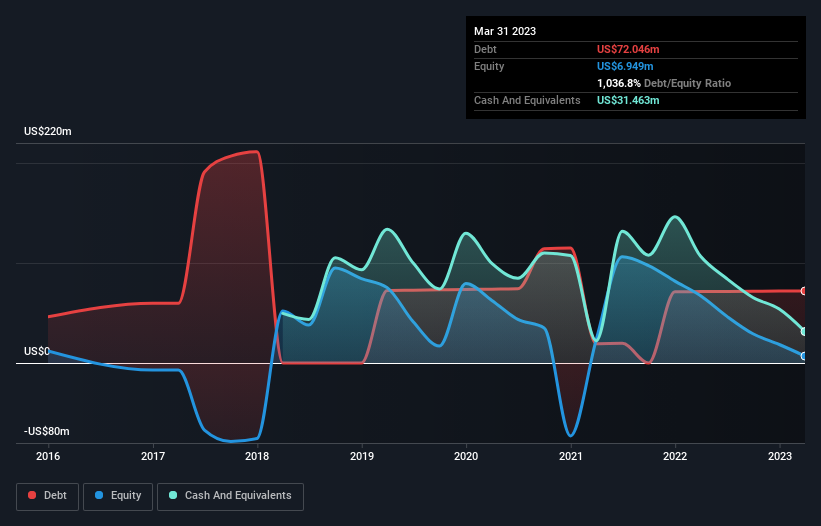Toggle the Equity series legend button

pos(118,496)
